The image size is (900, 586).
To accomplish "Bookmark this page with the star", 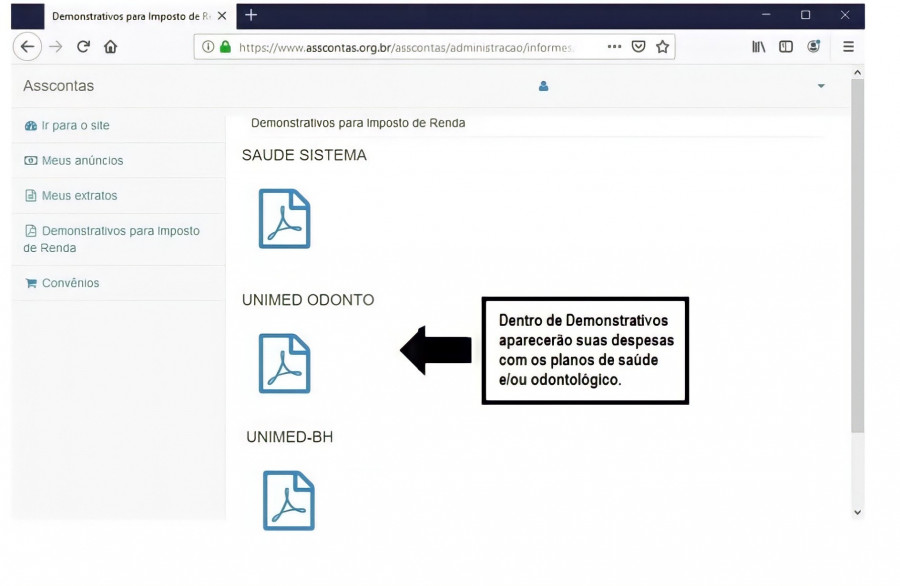I will pyautogui.click(x=662, y=46).
